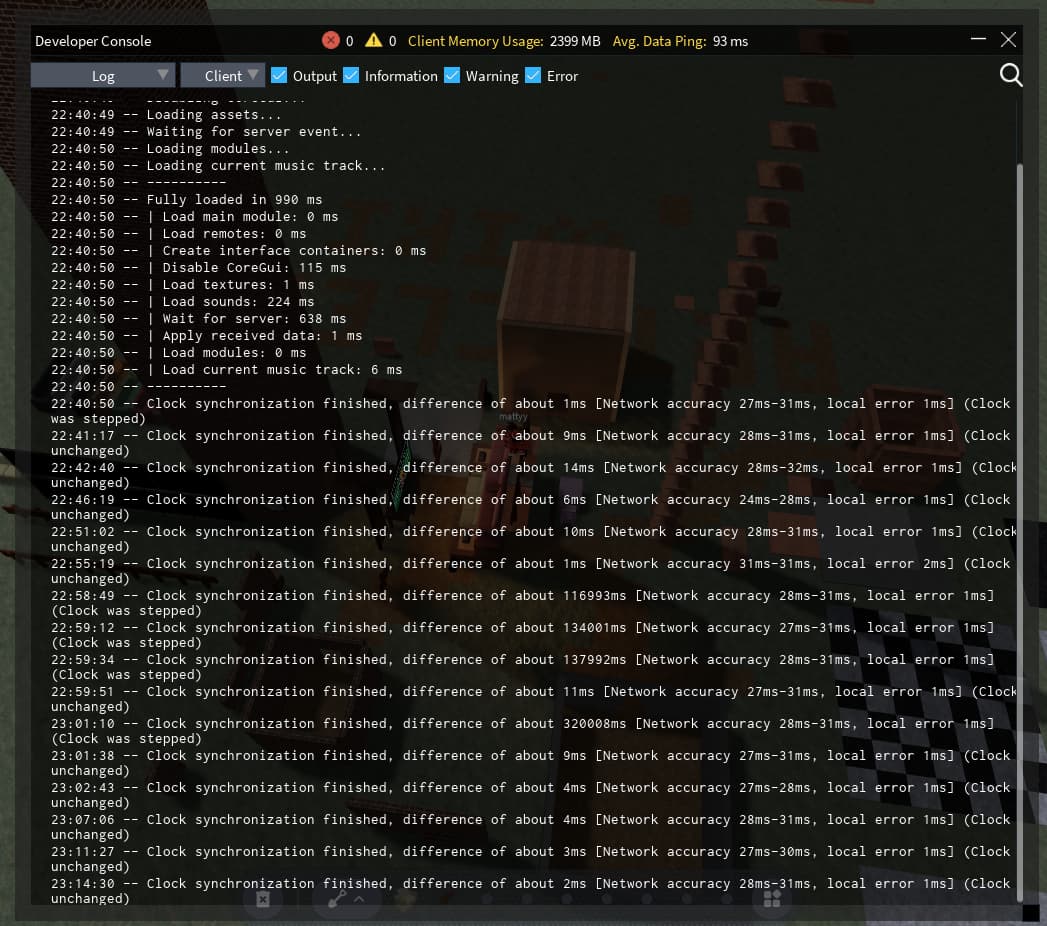The height and width of the screenshot is (926, 1047).
Task: Select the 'Waiting for server event...' line
Action: pyautogui.click(x=206, y=132)
